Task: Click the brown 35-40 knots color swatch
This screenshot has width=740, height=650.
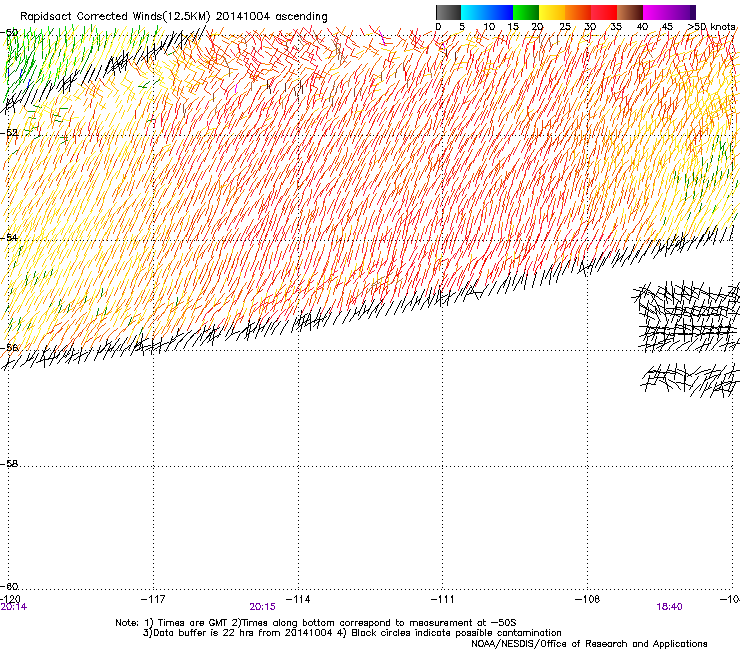Action: [630, 12]
